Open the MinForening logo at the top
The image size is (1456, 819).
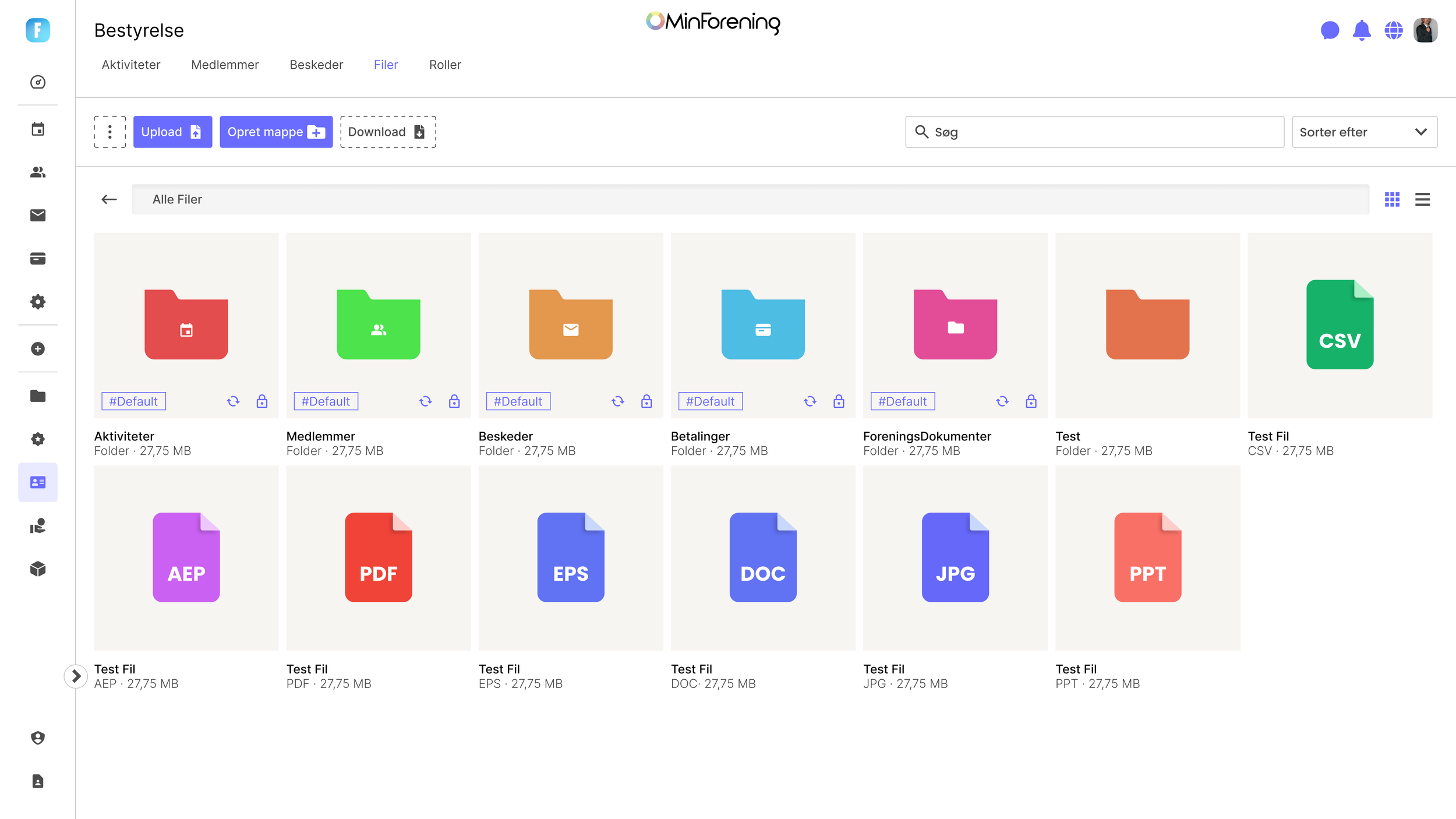(712, 23)
